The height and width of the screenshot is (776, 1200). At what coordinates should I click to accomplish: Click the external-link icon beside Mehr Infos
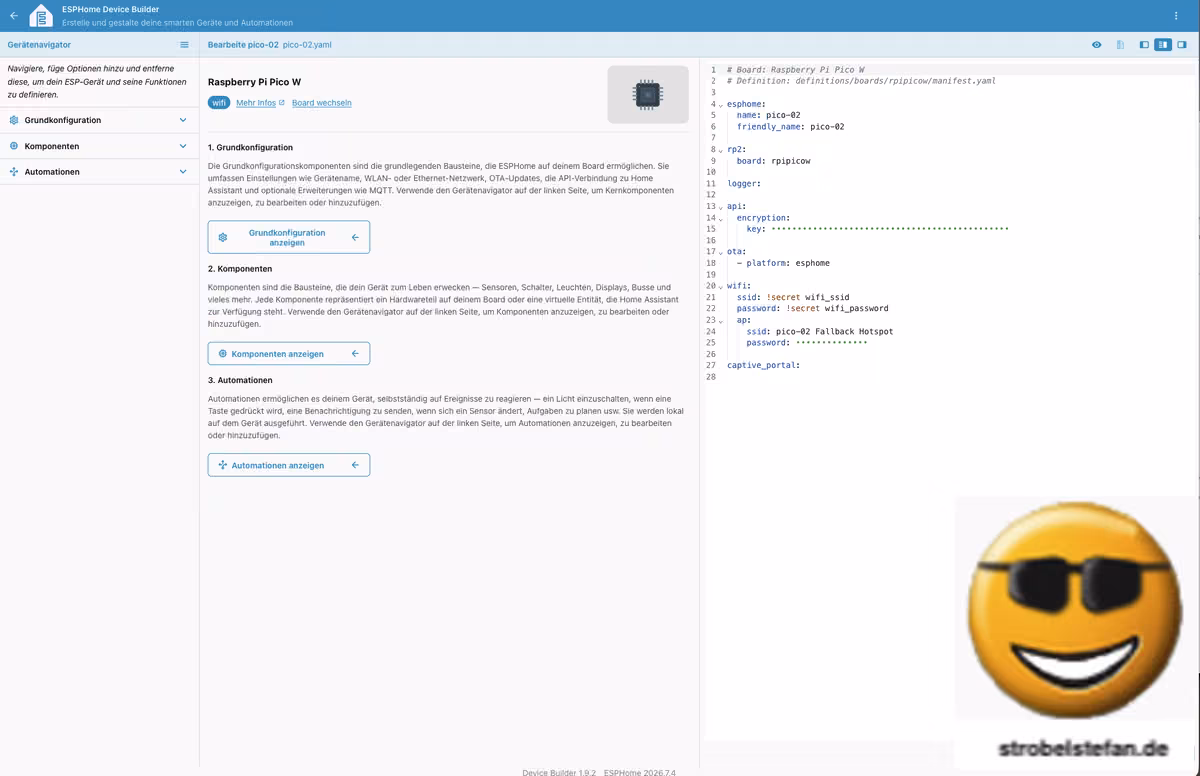point(281,103)
